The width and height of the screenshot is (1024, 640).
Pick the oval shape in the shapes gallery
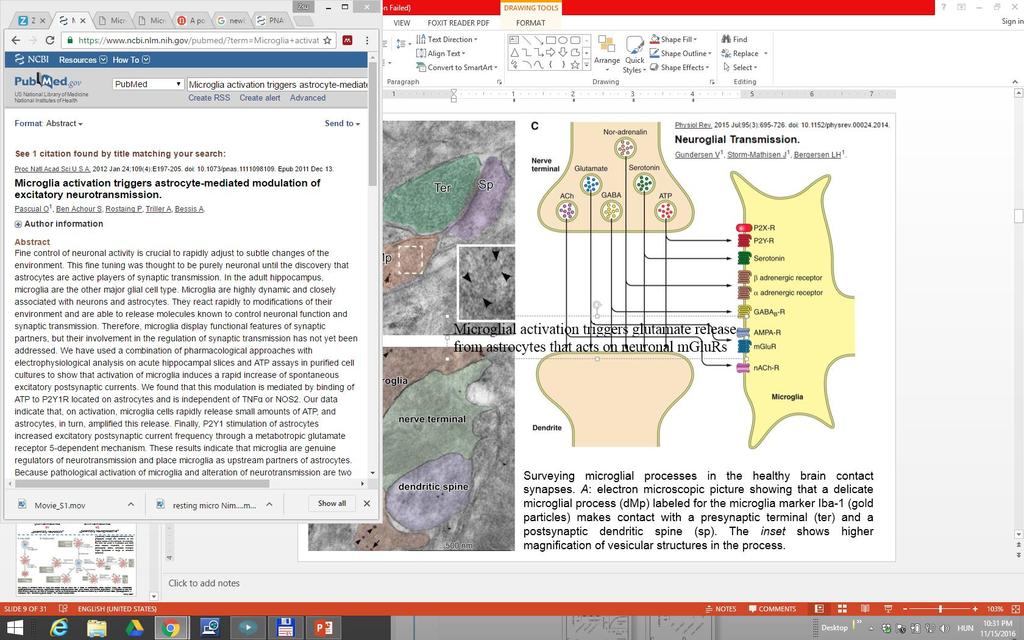pyautogui.click(x=563, y=40)
